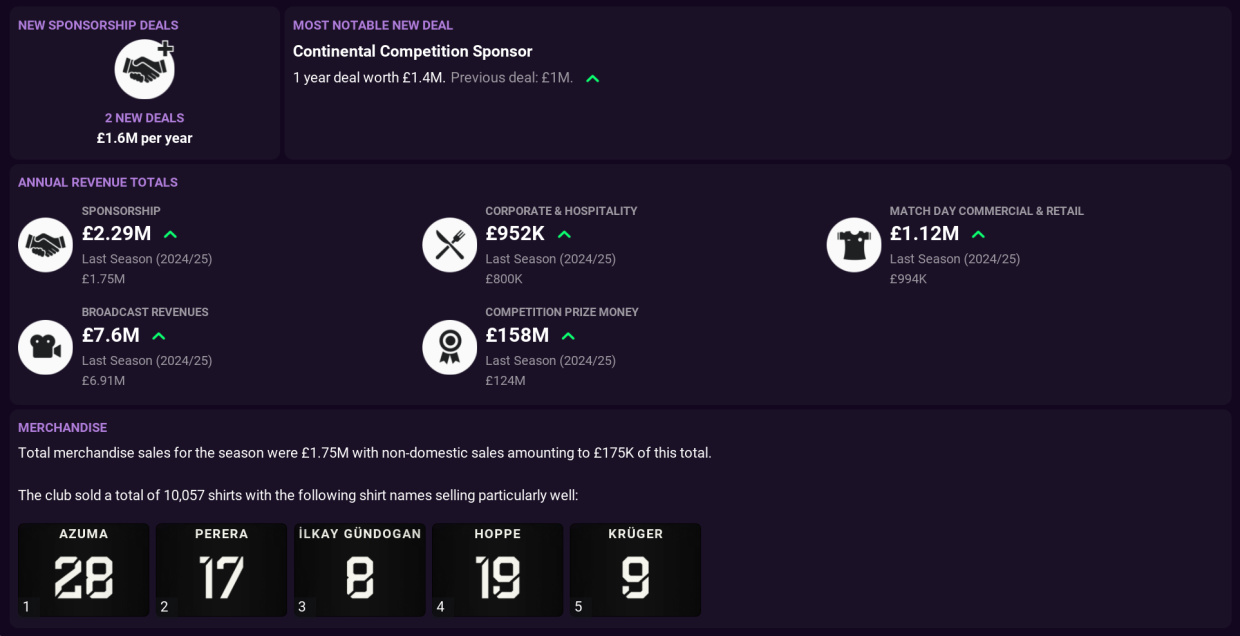Click the green arrow beside £2.29M
The height and width of the screenshot is (636, 1240).
point(170,234)
